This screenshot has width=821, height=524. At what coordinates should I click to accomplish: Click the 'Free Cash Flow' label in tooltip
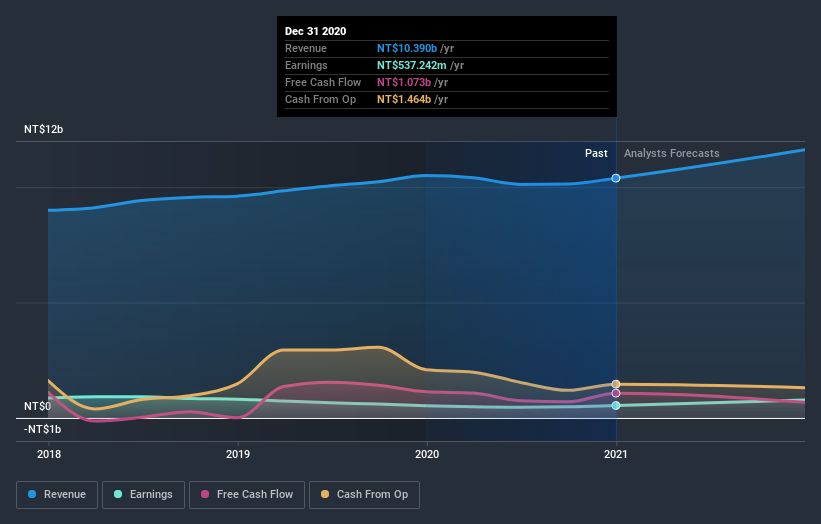pos(323,82)
